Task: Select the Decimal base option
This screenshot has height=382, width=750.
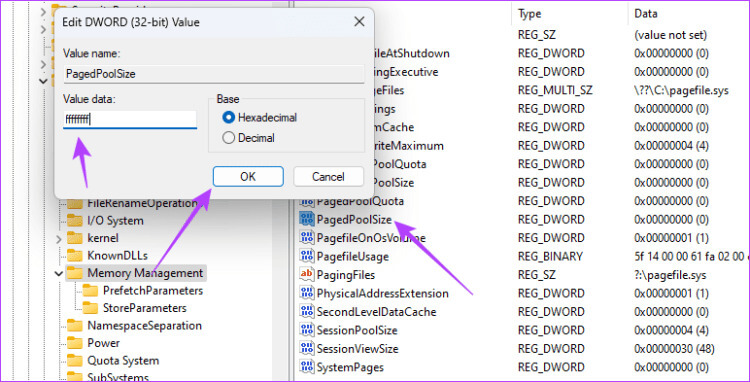Action: [x=229, y=138]
